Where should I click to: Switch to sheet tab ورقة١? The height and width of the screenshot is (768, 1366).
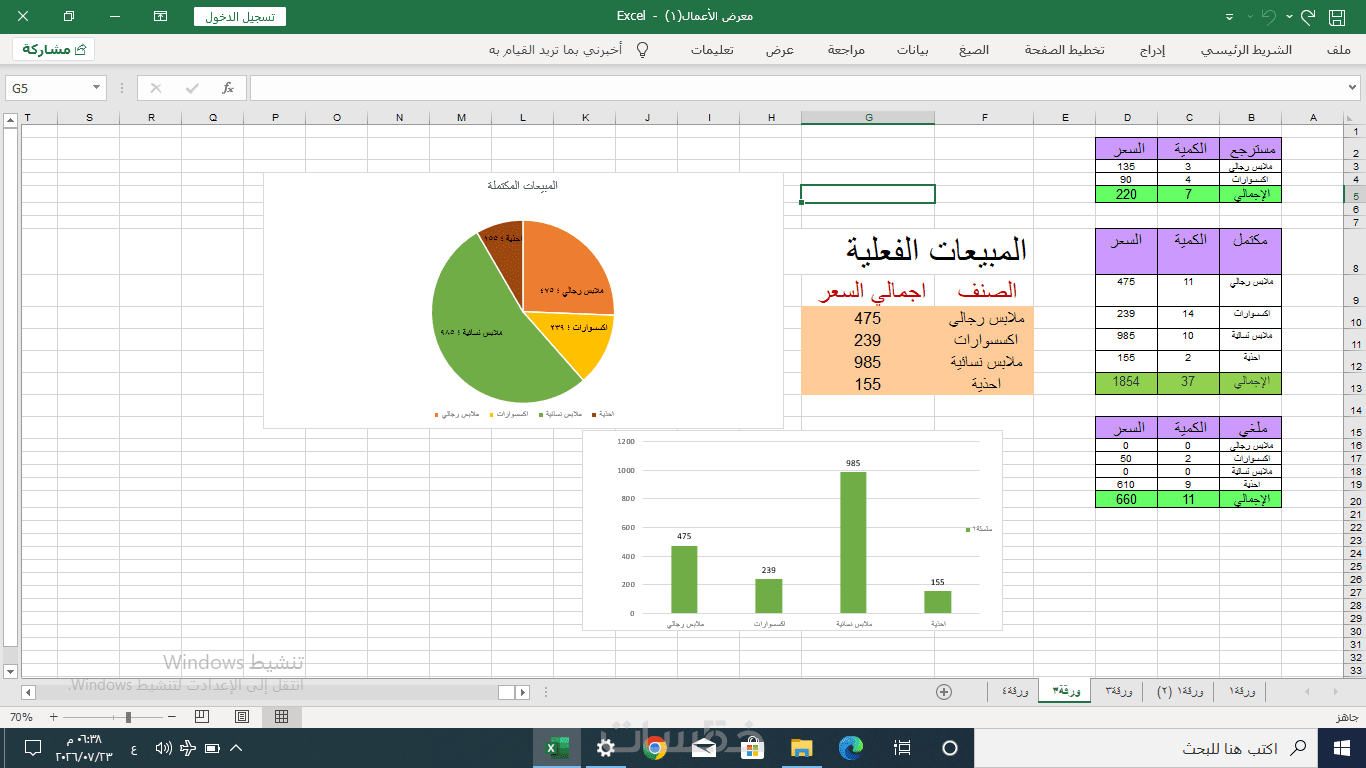pos(1241,691)
